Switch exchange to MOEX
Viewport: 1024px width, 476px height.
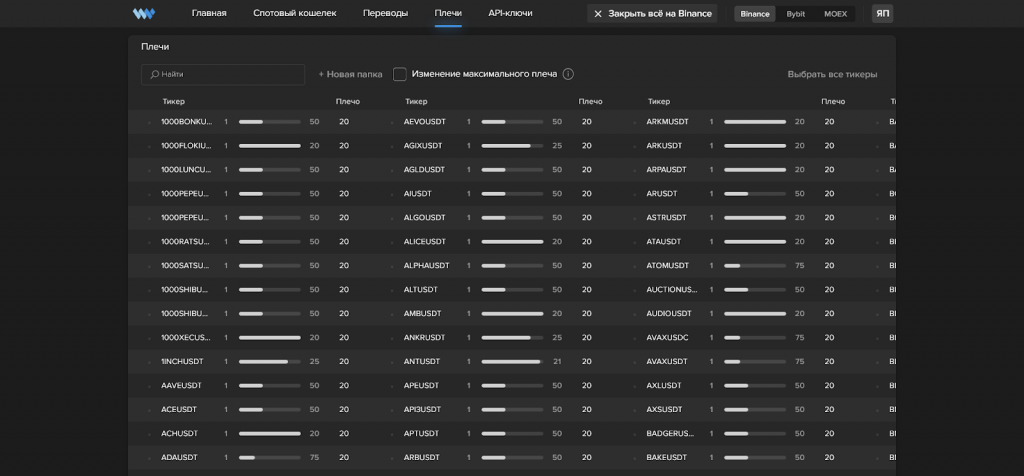pyautogui.click(x=835, y=14)
